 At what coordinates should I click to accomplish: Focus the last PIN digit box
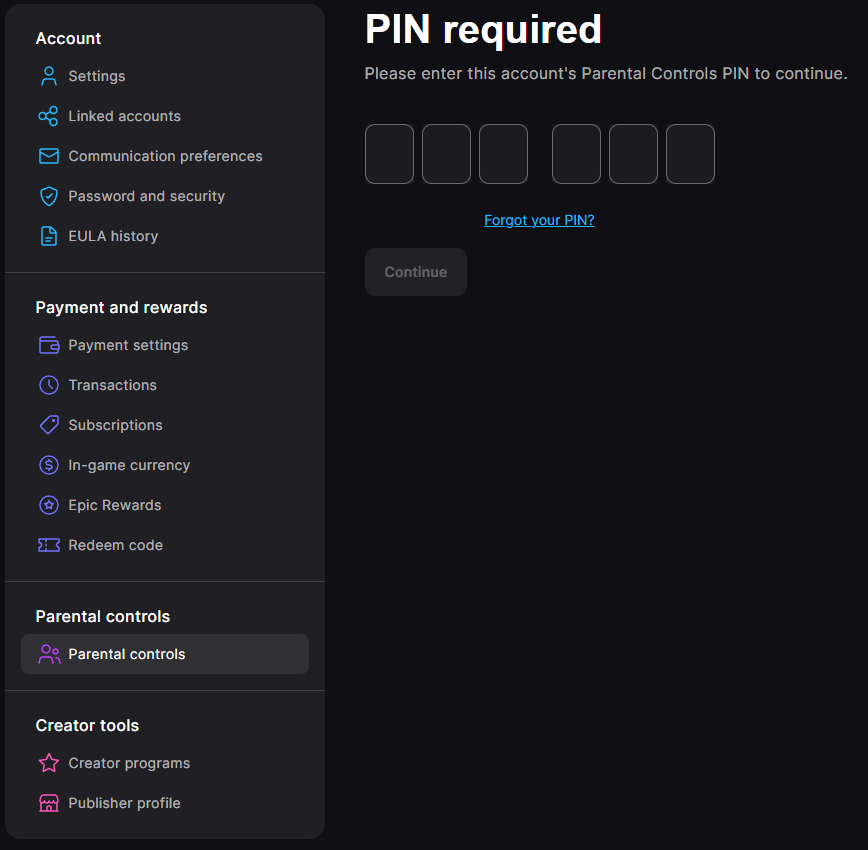click(690, 154)
